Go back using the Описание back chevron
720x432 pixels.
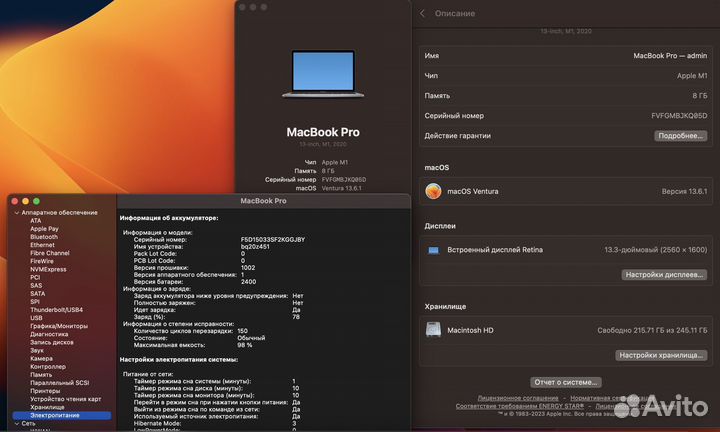coord(422,13)
